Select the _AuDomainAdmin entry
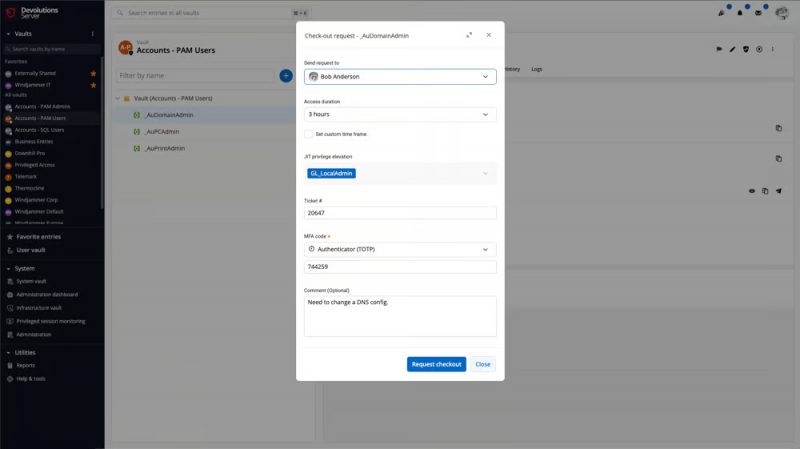800x449 pixels. pyautogui.click(x=168, y=115)
